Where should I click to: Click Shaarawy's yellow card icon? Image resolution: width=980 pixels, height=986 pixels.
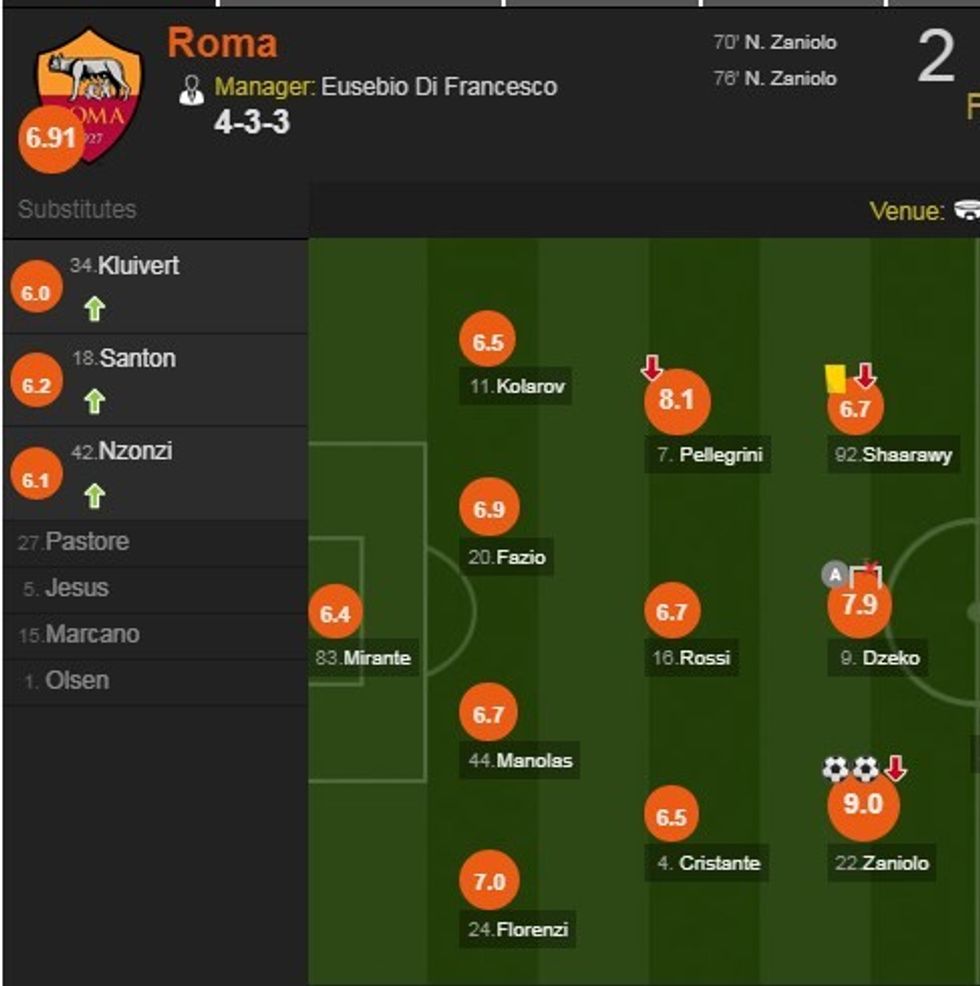click(x=835, y=377)
